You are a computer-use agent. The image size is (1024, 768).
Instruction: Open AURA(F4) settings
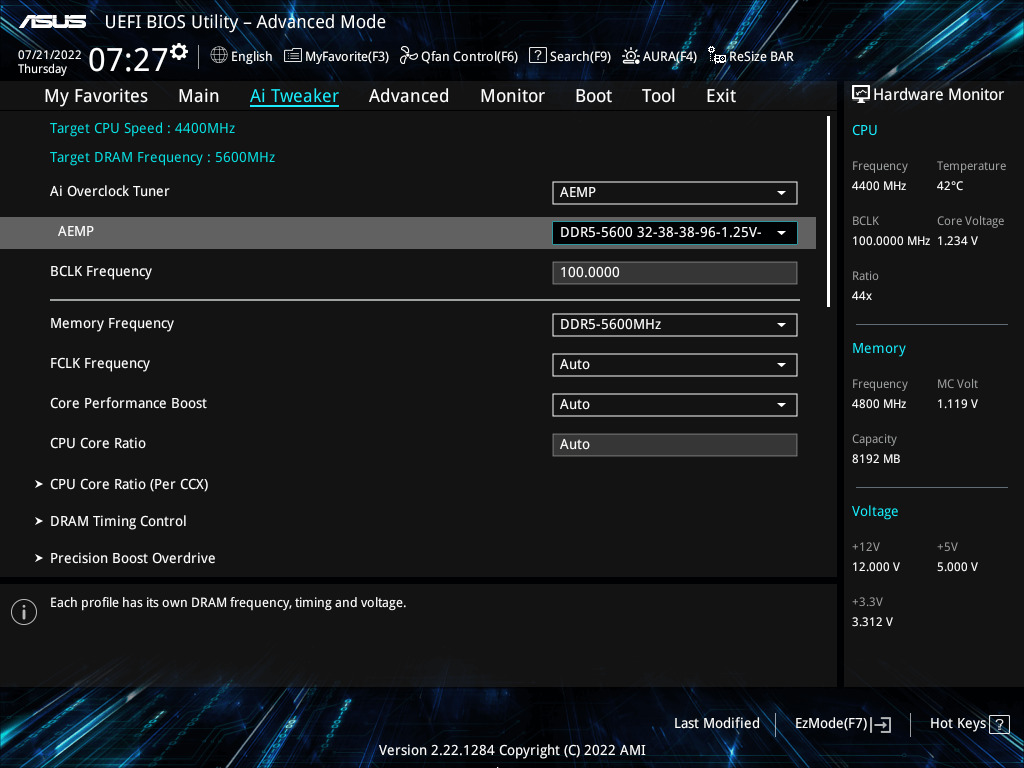click(660, 56)
